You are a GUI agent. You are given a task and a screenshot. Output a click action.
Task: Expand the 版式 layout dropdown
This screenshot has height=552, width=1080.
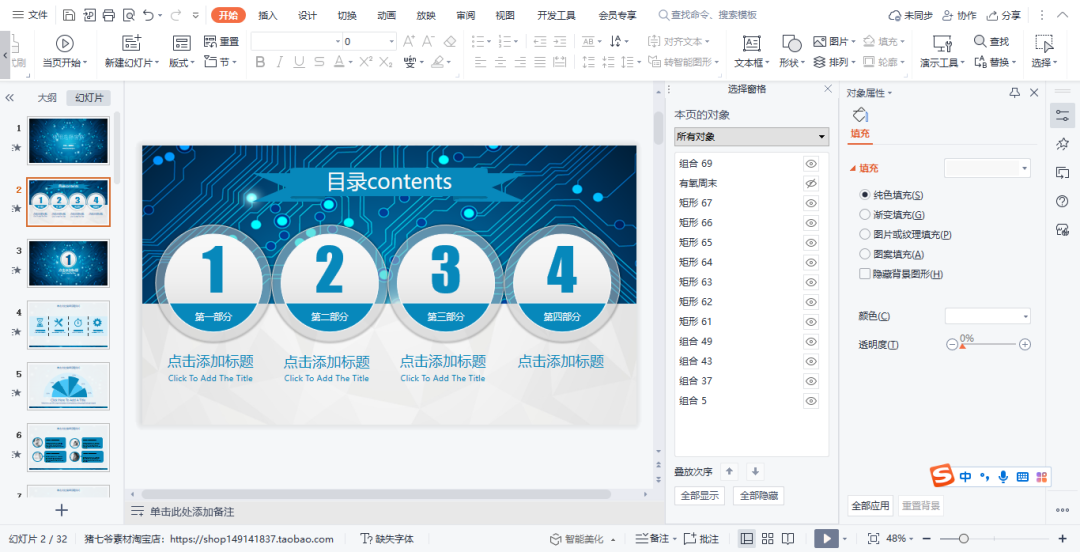[182, 62]
